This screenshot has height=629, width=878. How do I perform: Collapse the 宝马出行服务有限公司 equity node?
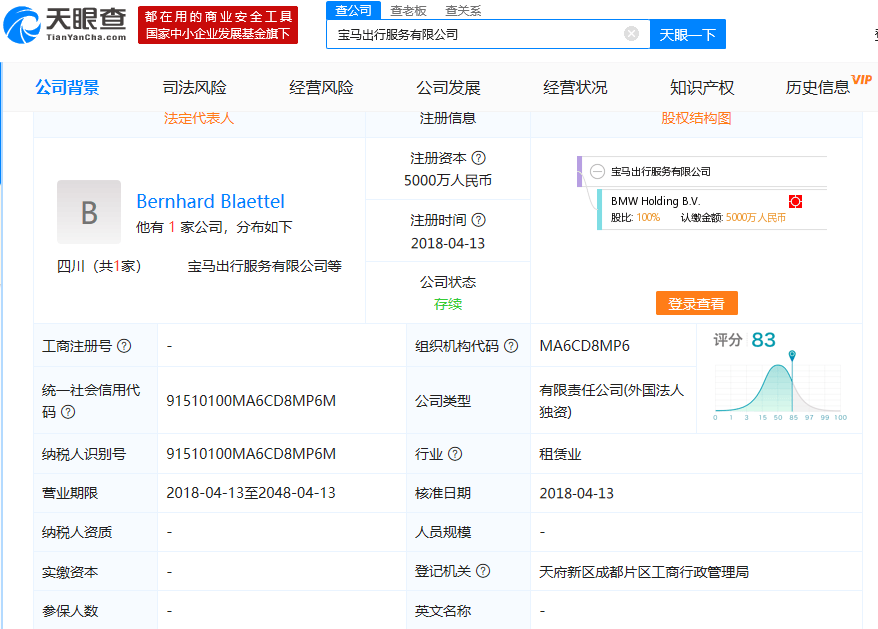pos(597,172)
